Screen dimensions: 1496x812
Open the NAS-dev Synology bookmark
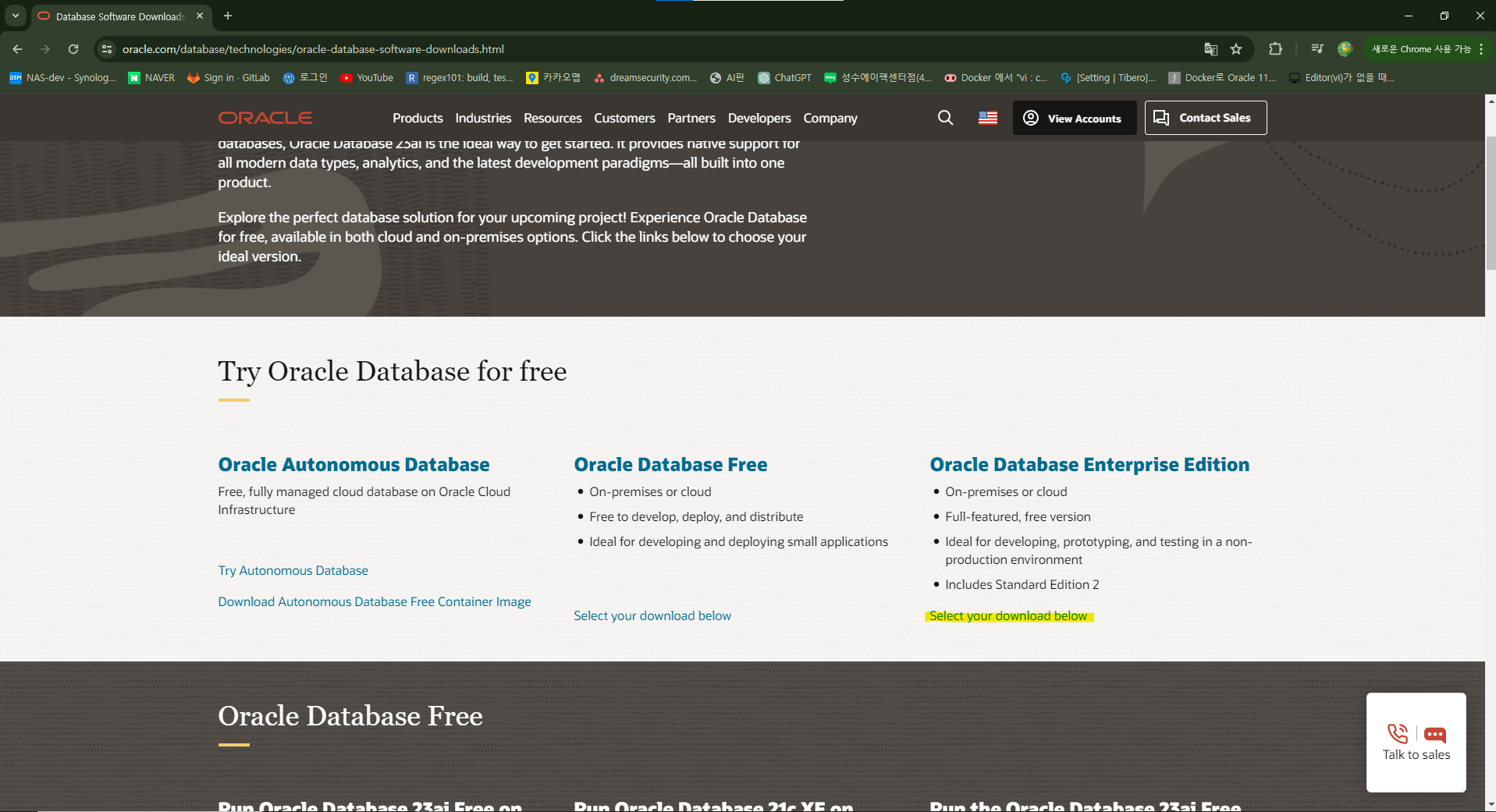[x=62, y=78]
